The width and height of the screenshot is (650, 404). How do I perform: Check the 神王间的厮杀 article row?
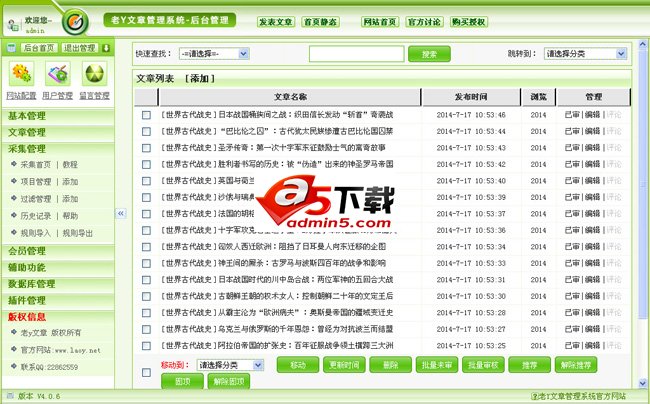point(146,264)
